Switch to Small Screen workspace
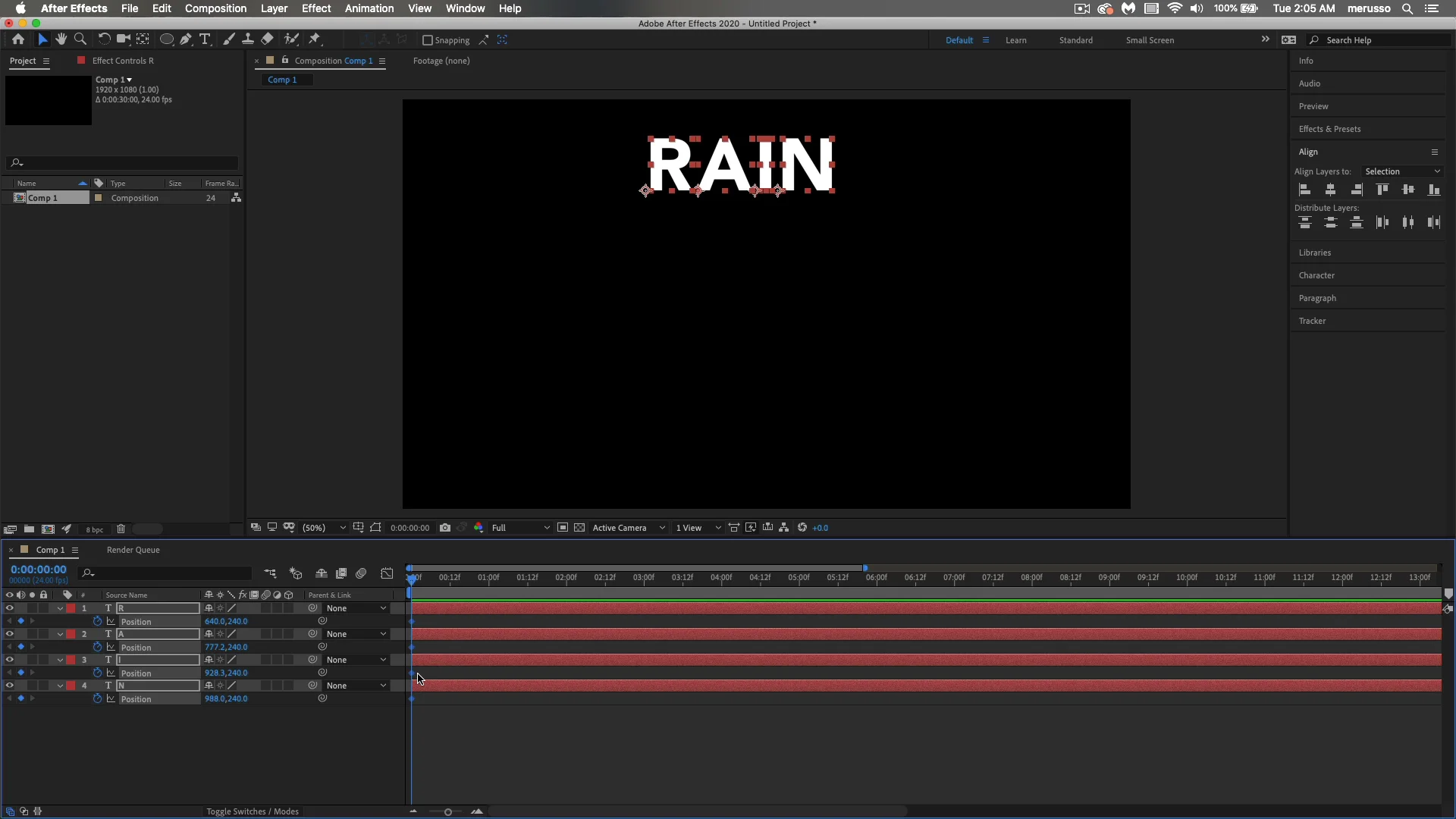Viewport: 1456px width, 819px height. 1150,40
